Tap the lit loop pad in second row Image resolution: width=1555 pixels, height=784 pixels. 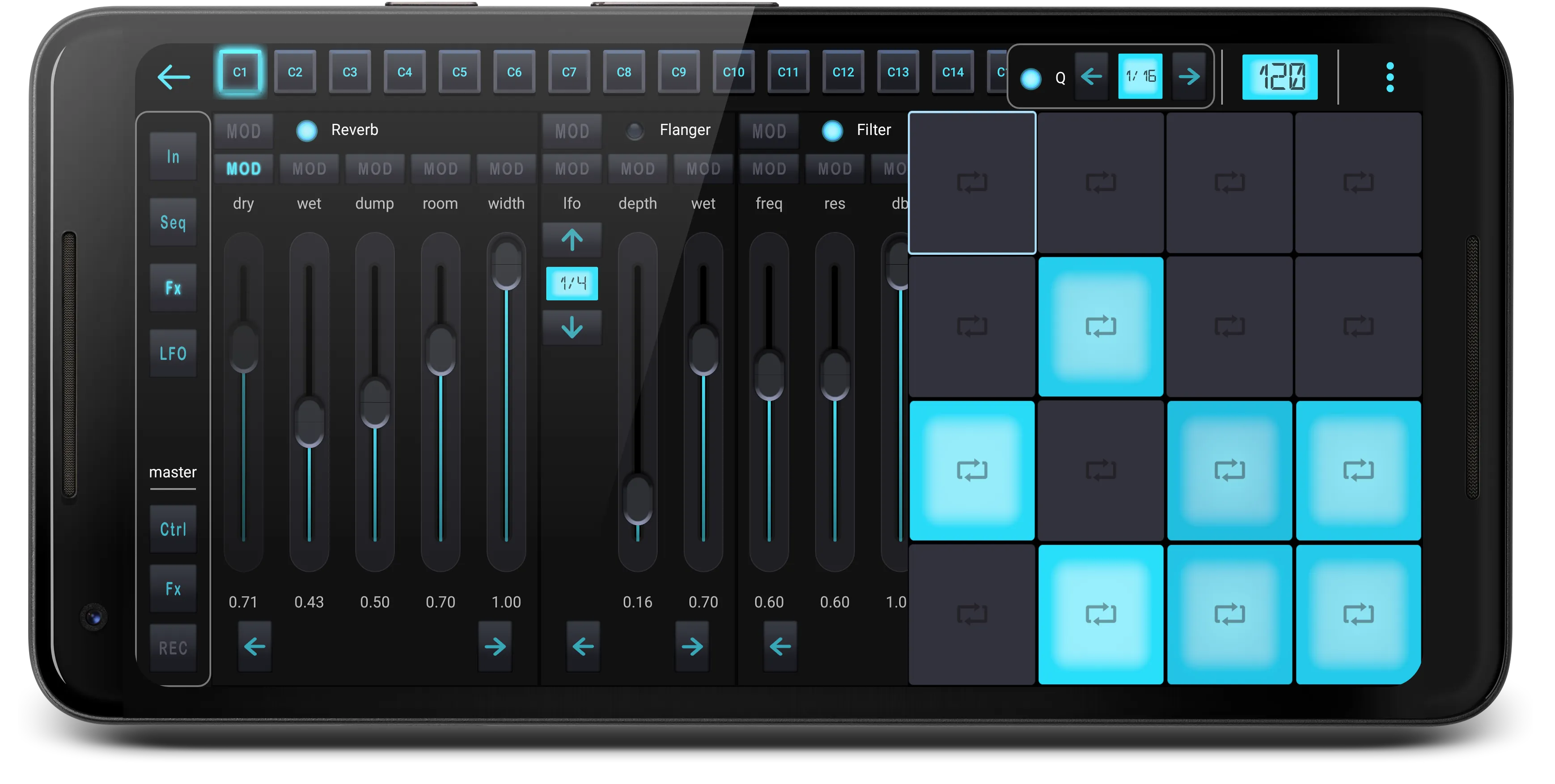click(1101, 326)
